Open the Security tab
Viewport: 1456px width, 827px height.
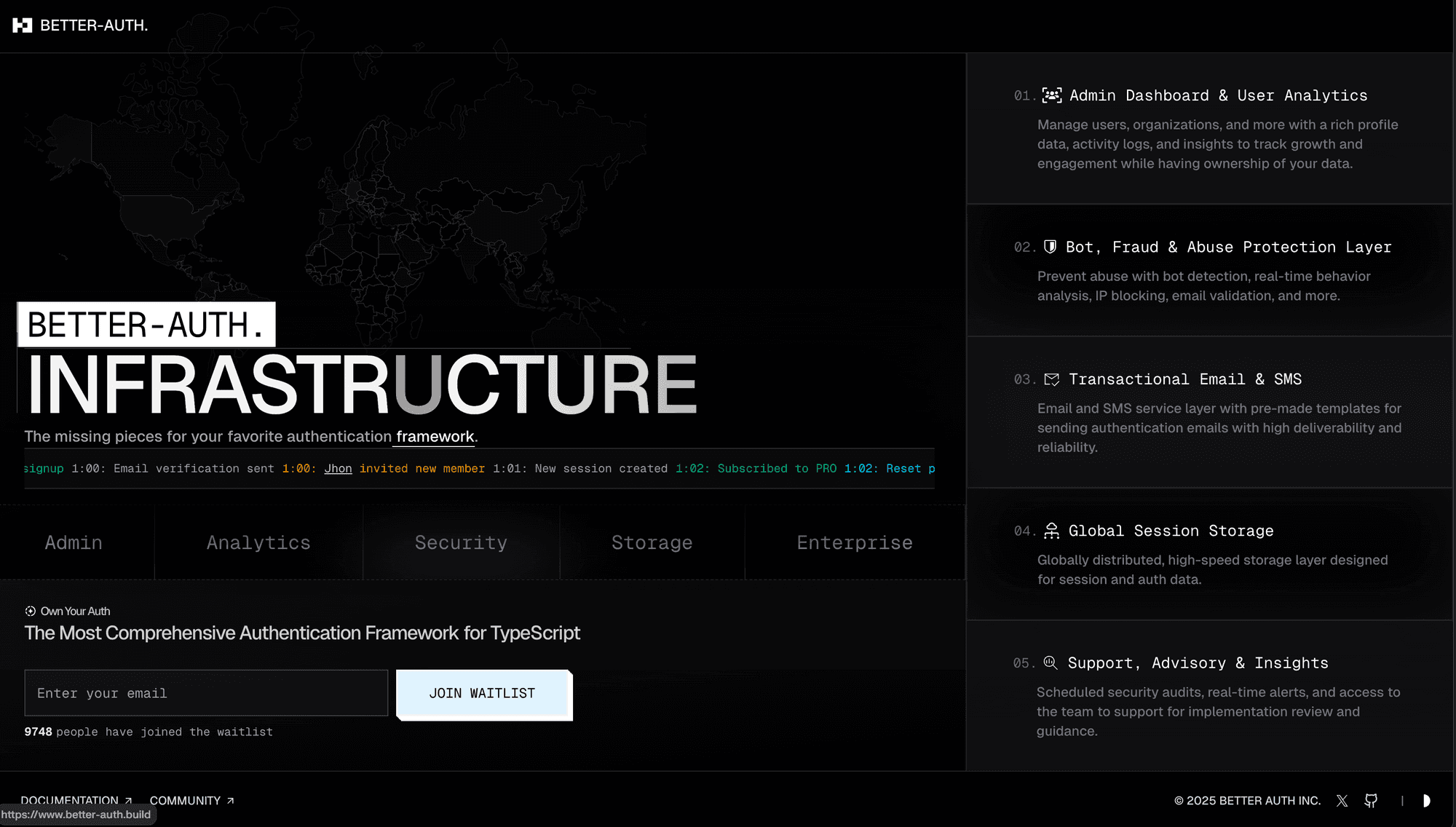(x=461, y=542)
